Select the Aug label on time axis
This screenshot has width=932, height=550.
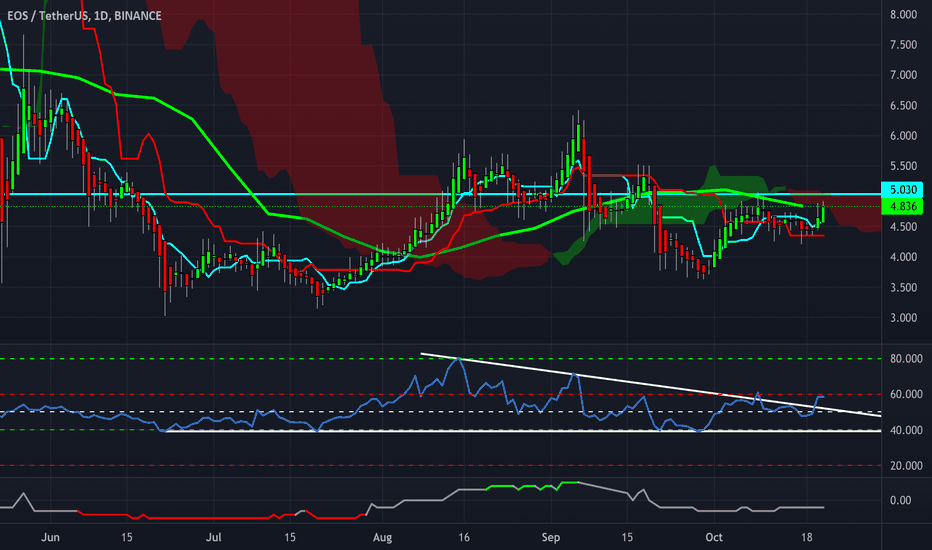382,538
